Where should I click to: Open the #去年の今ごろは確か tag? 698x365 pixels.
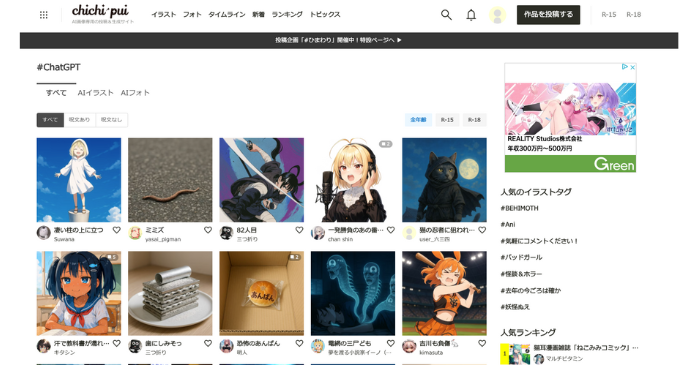click(x=531, y=291)
